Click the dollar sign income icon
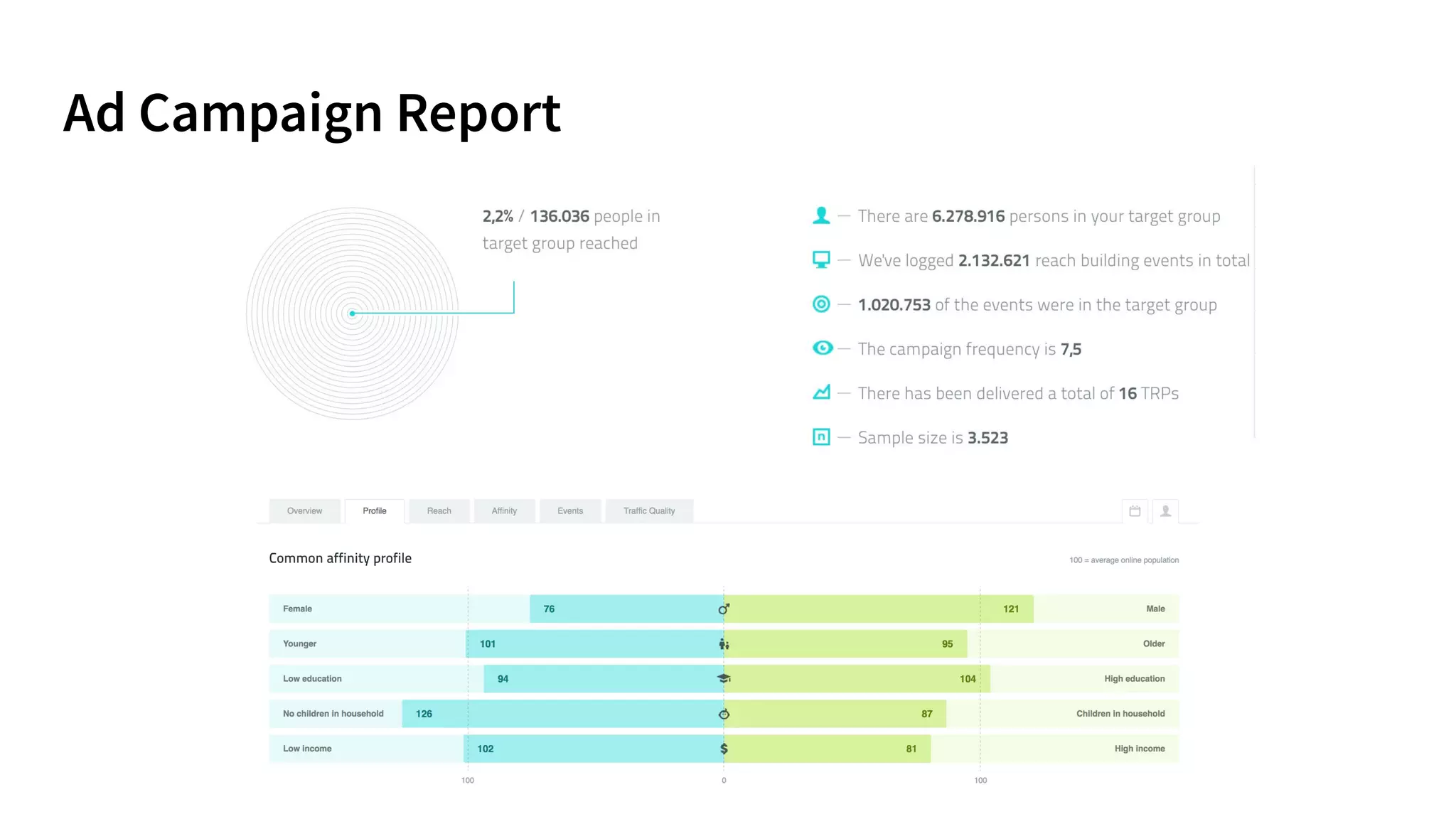1456x819 pixels. [x=724, y=749]
